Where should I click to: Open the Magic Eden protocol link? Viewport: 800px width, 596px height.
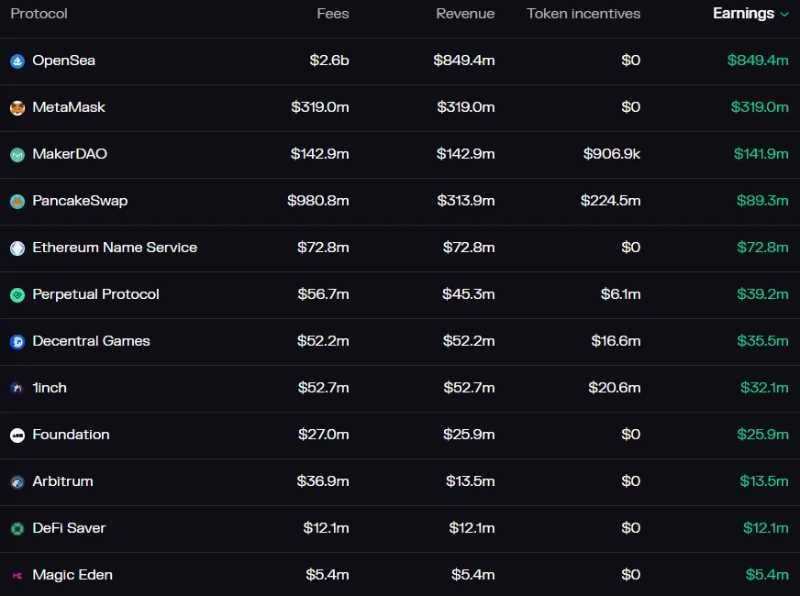72,575
